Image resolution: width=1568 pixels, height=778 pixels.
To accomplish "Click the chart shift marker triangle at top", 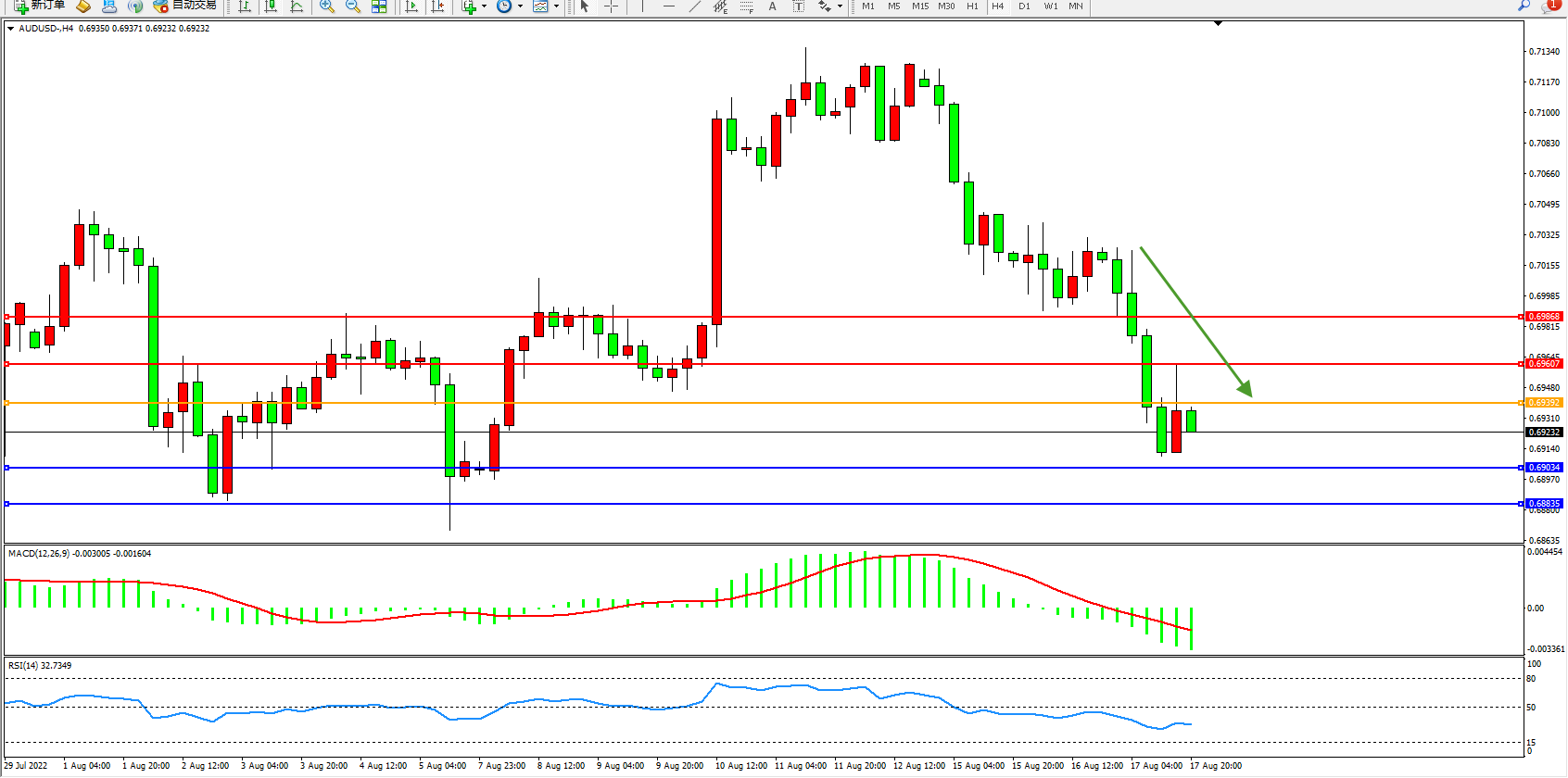I will point(1218,23).
